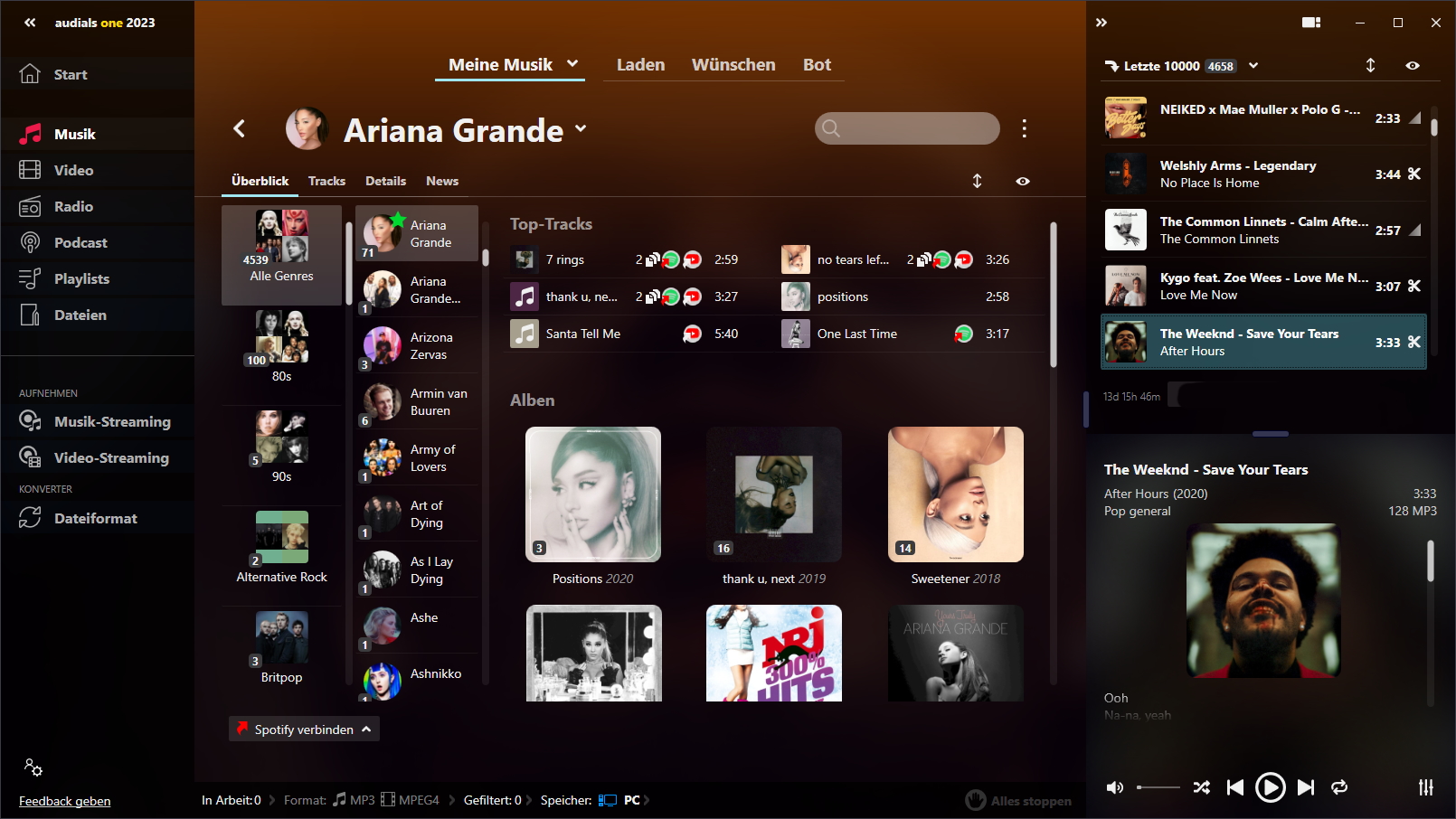Viewport: 1456px width, 819px height.
Task: Collapse the left sidebar with double arrow
Action: (30, 23)
